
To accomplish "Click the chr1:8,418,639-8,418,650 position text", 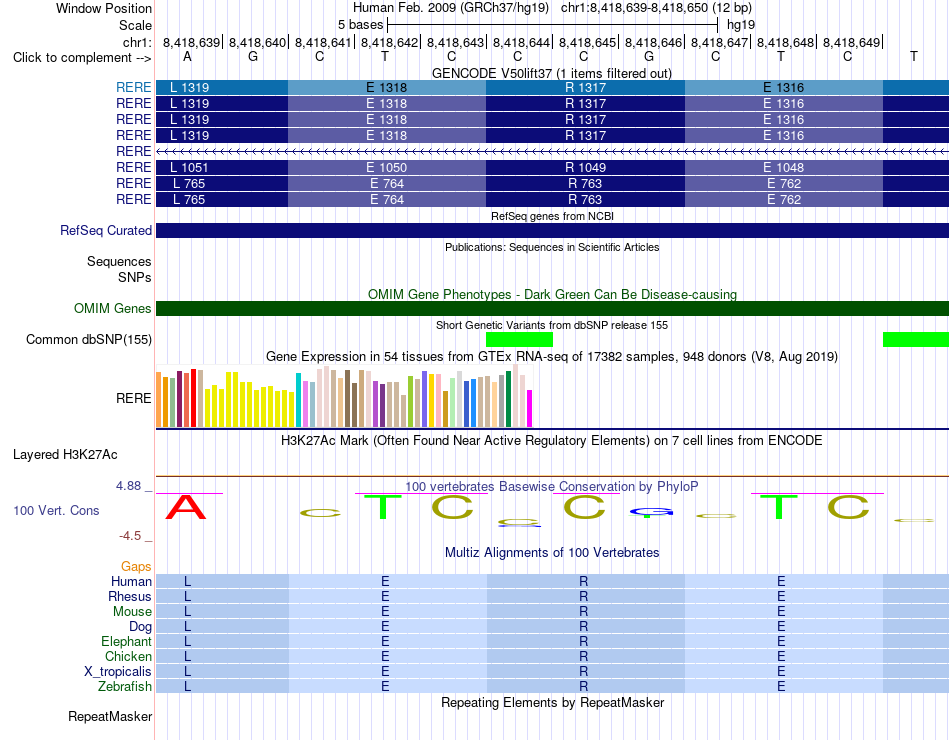I will (656, 8).
